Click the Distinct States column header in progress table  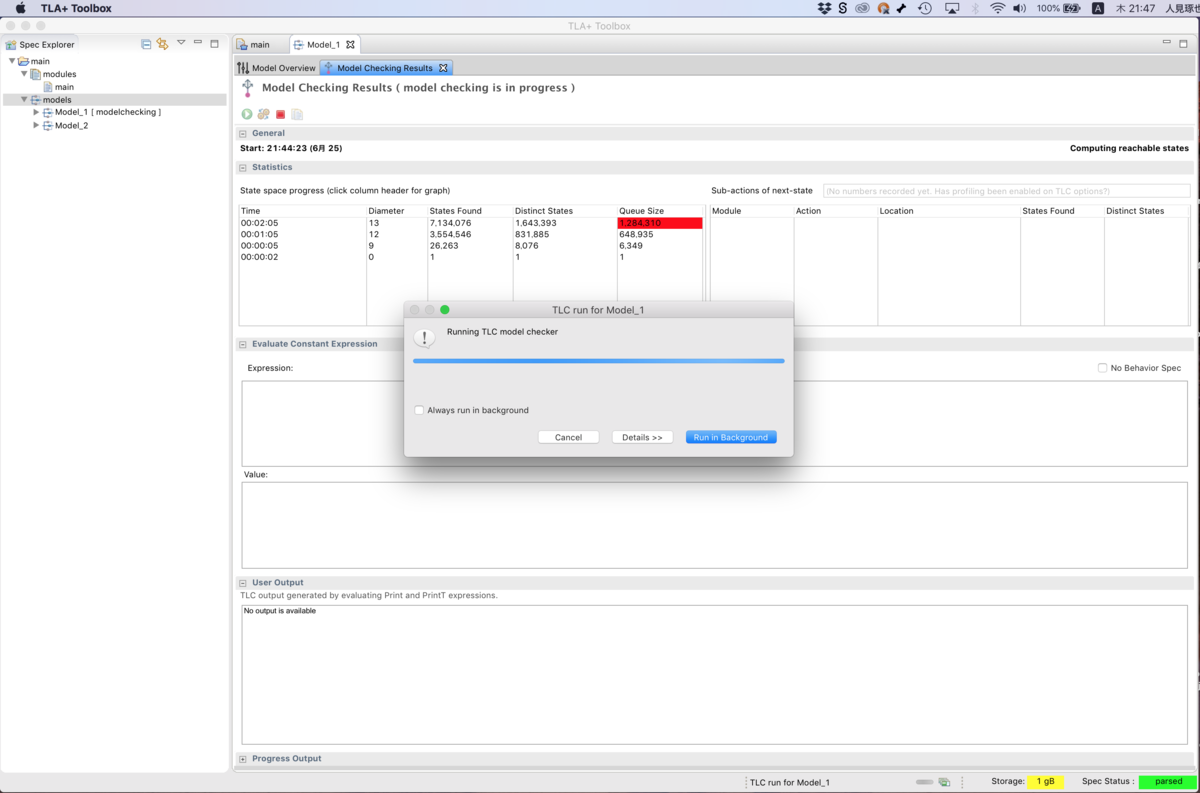(x=564, y=211)
